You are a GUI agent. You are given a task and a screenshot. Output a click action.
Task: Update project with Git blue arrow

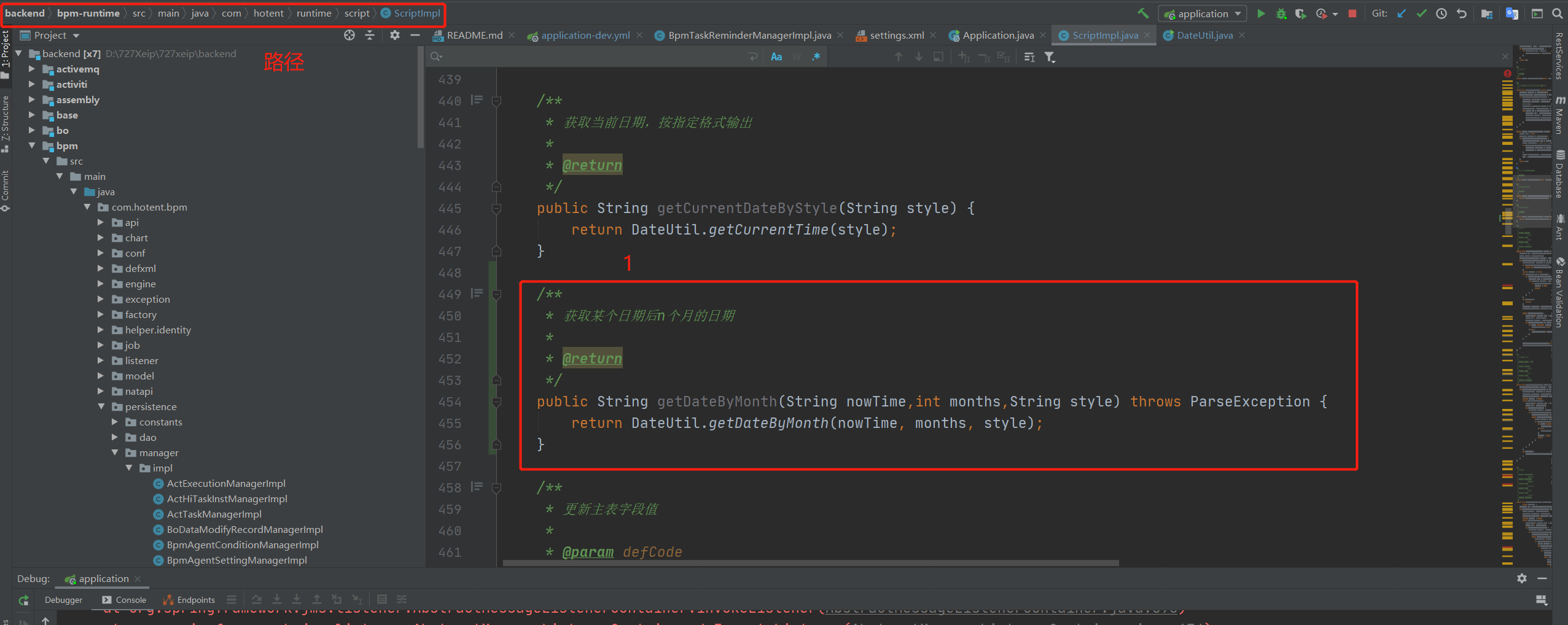pyautogui.click(x=1402, y=14)
